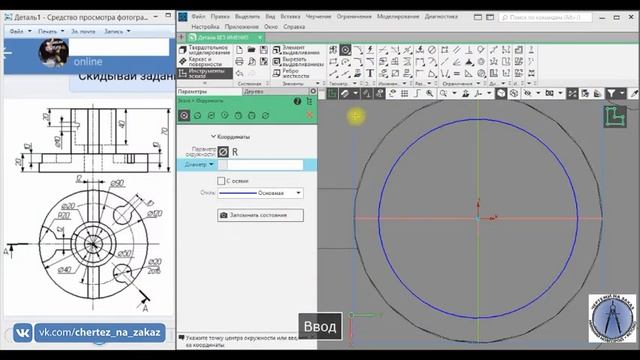Click the command search box

pyautogui.click(x=545, y=17)
